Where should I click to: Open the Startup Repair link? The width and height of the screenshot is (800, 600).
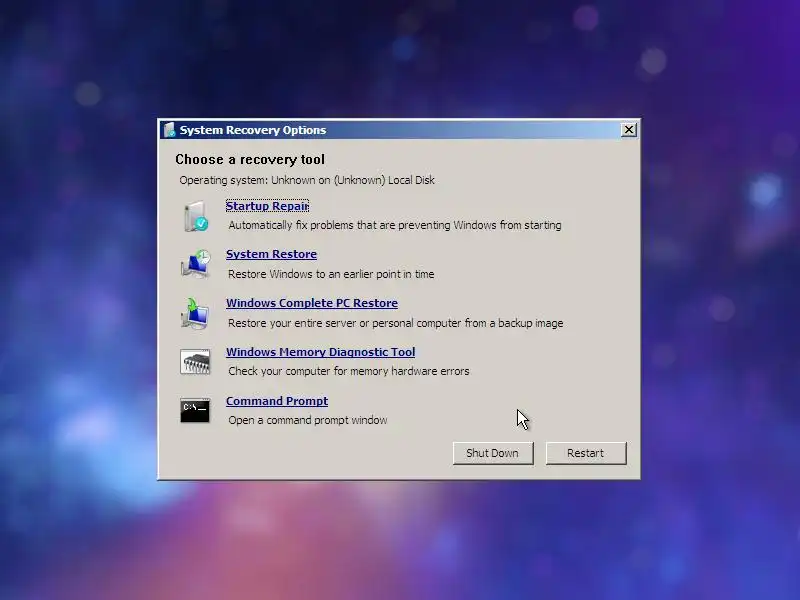click(x=267, y=206)
